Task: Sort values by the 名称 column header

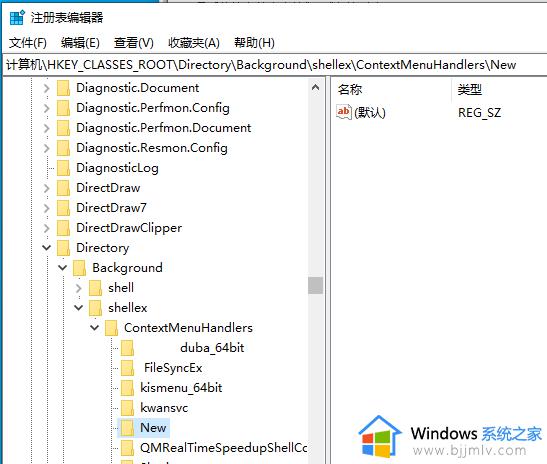Action: tap(350, 90)
